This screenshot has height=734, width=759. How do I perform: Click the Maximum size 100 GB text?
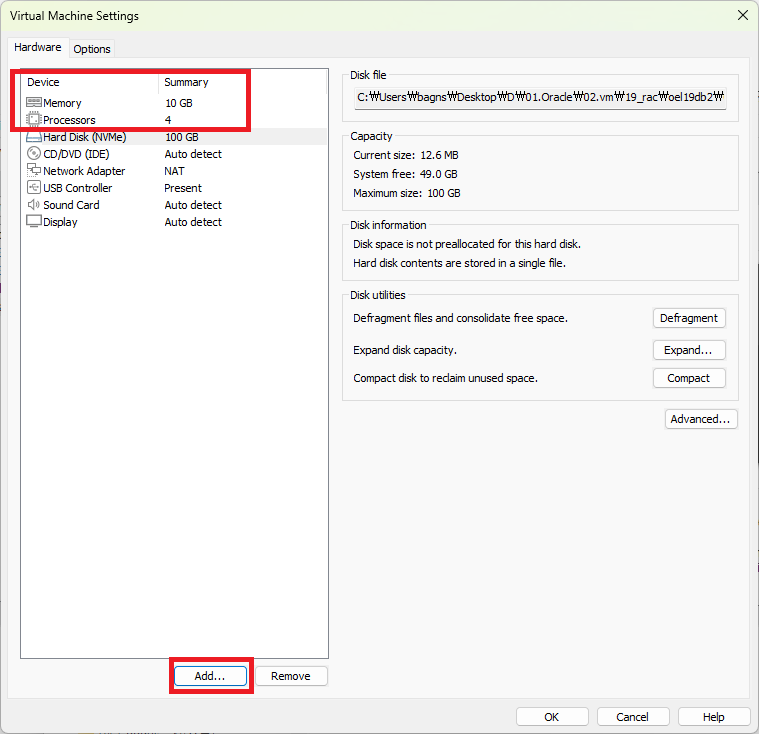[407, 193]
